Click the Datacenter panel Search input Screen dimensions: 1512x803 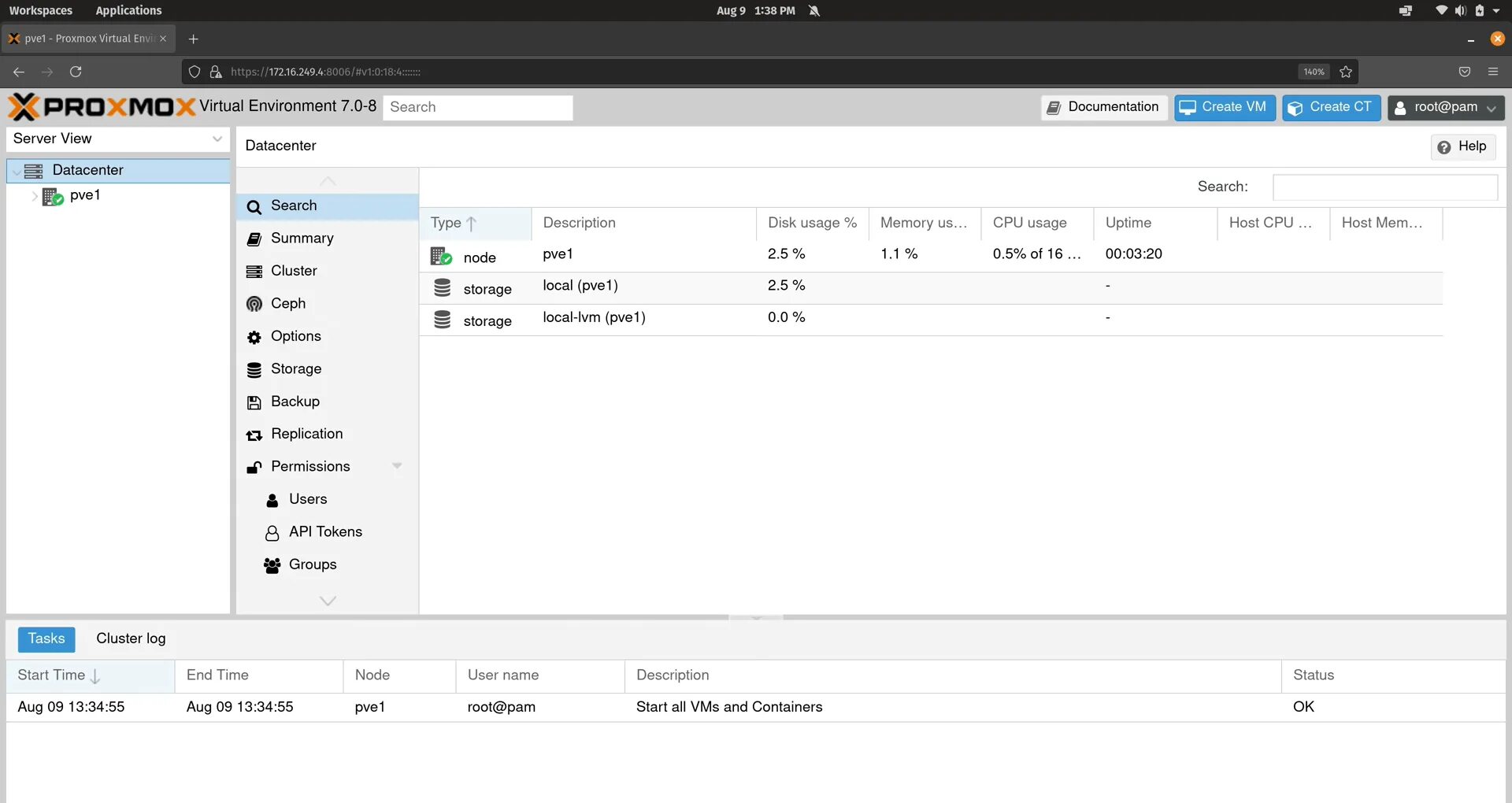tap(1384, 187)
